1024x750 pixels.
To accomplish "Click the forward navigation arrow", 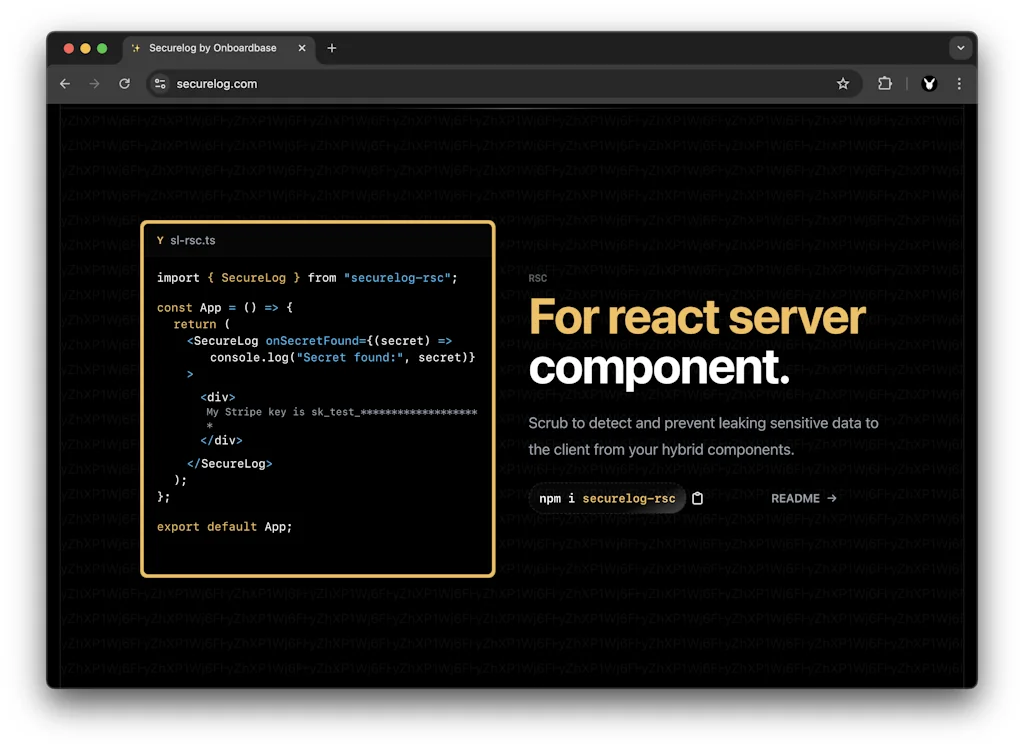I will coord(94,84).
